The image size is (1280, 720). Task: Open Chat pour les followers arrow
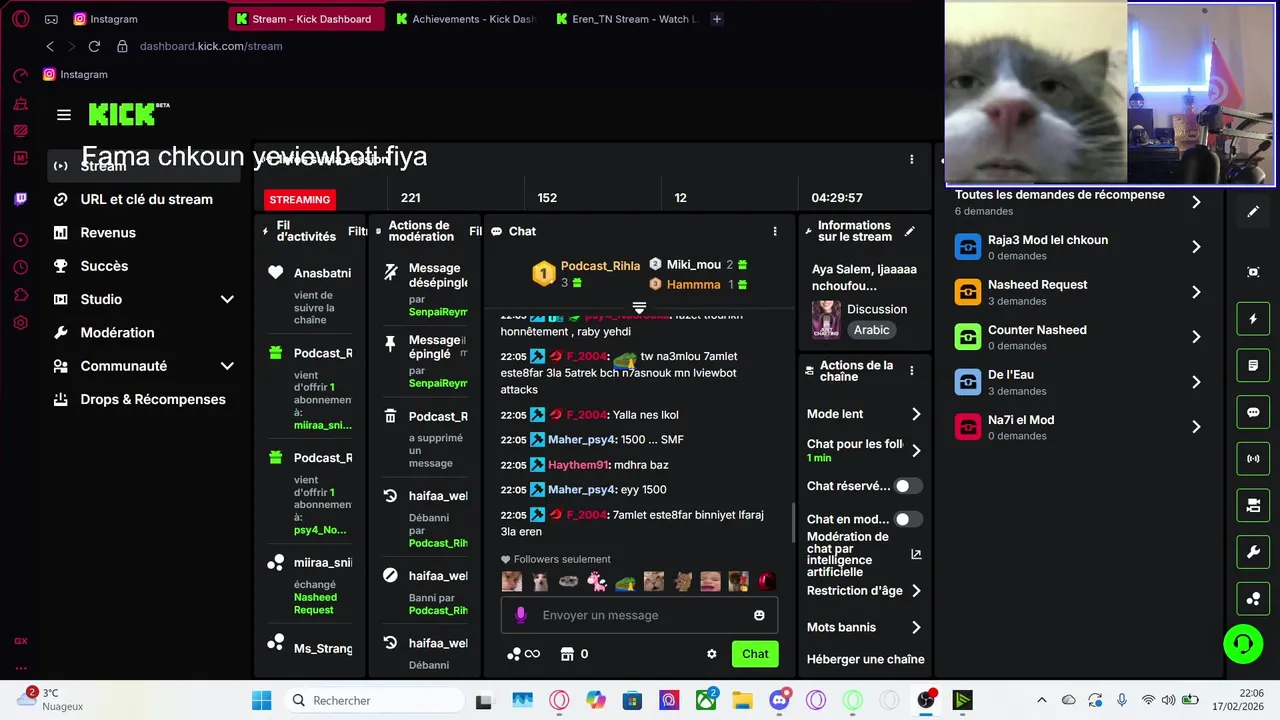pyautogui.click(x=916, y=450)
